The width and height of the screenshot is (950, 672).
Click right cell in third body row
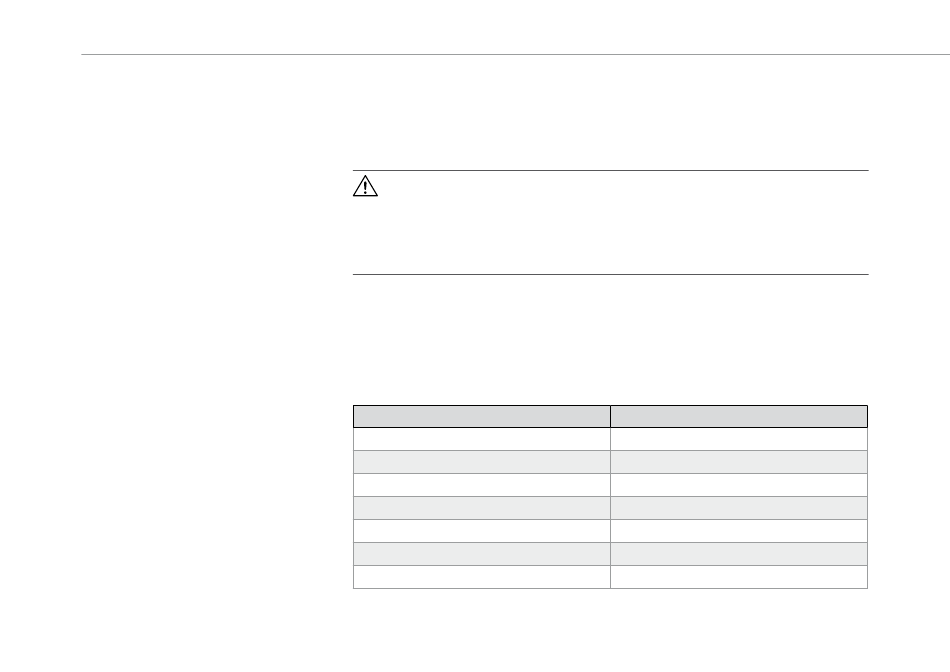click(739, 485)
